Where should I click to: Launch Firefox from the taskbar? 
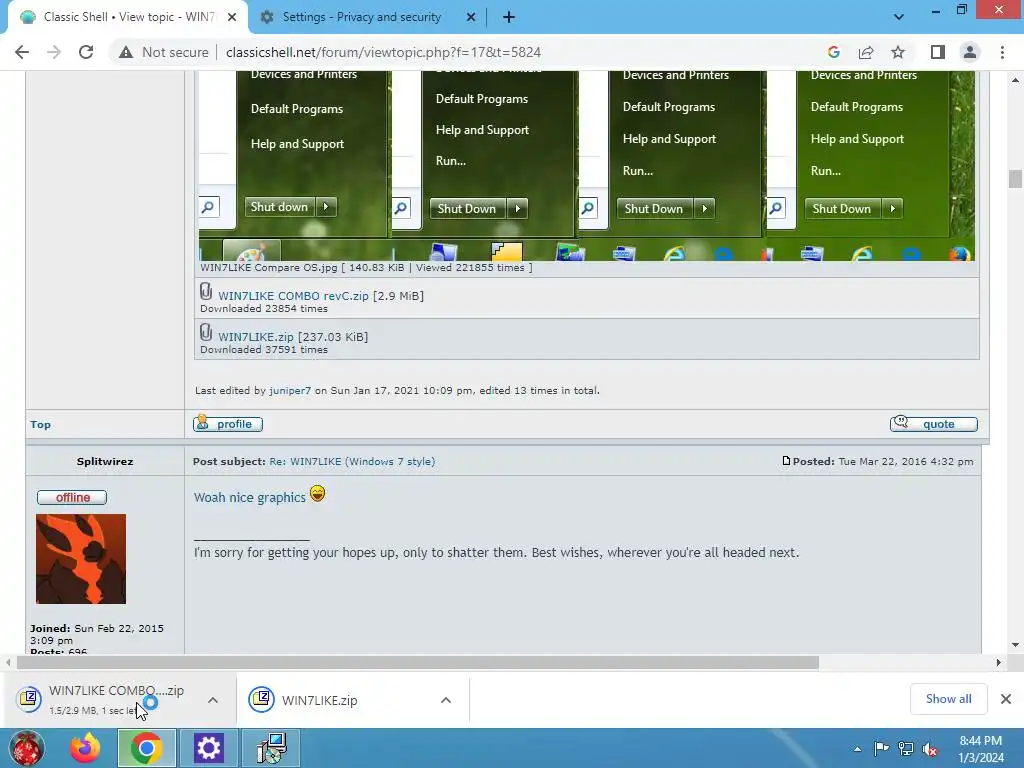pyautogui.click(x=86, y=748)
